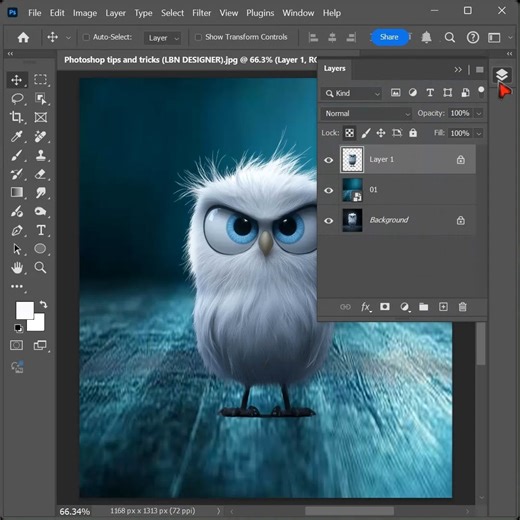Select the Crop tool
520x520 pixels.
point(16,117)
